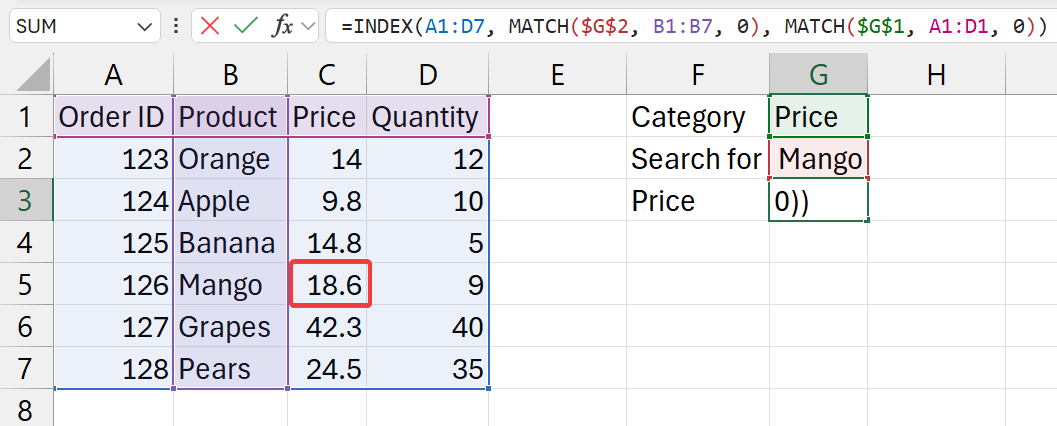Select row 3 header
This screenshot has width=1057, height=426.
[26, 201]
